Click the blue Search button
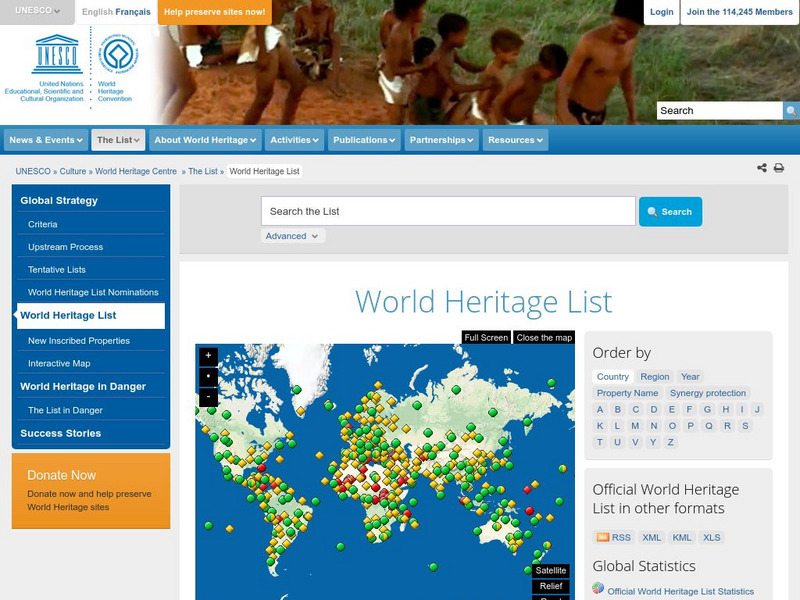Screen dimensions: 800x600 [670, 211]
